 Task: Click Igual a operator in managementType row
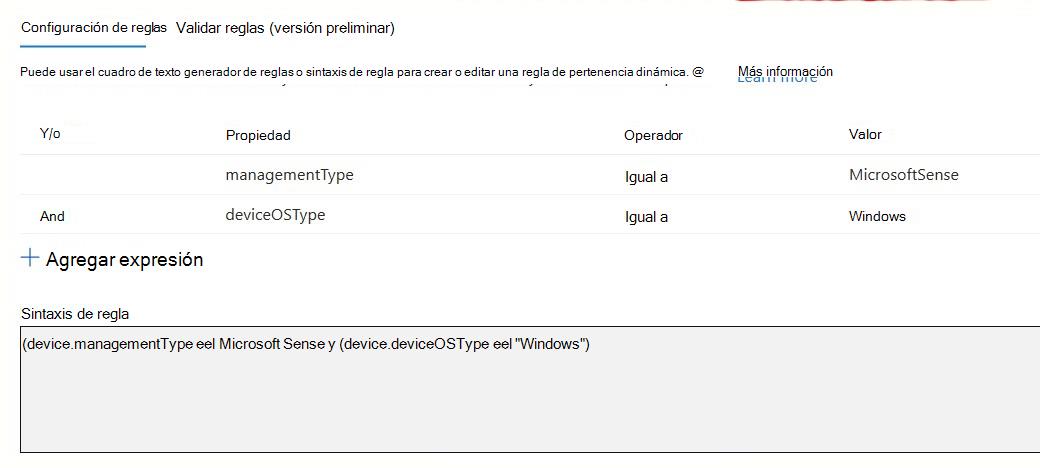646,177
